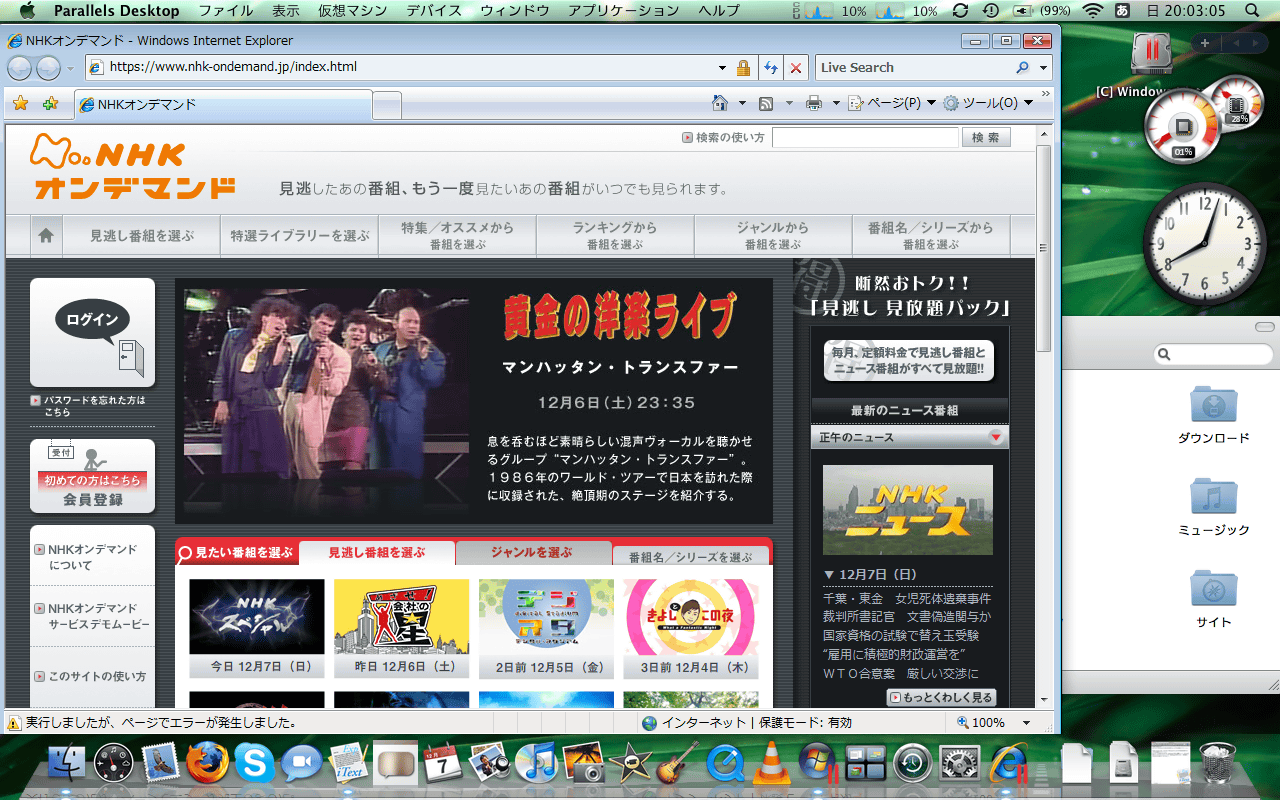1280x800 pixels.
Task: Click the Wi-Fi status icon in menu bar
Action: coord(1093,11)
